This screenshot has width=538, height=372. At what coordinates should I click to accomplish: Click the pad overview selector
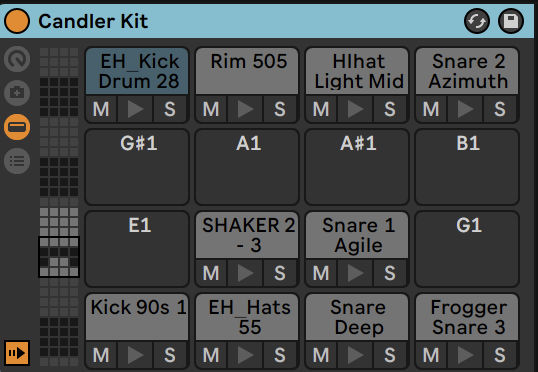pyautogui.click(x=59, y=257)
